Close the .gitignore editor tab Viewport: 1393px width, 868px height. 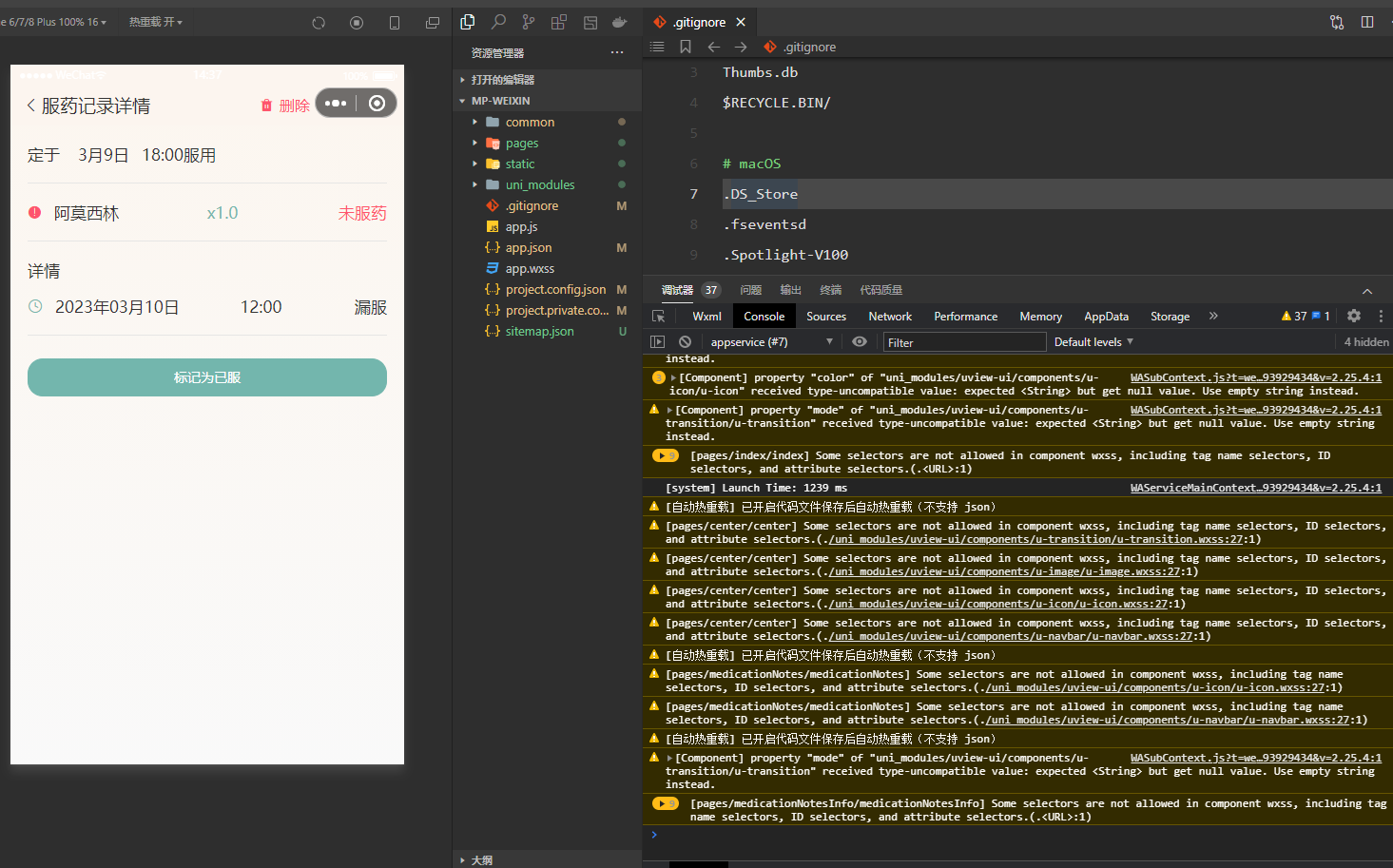741,22
